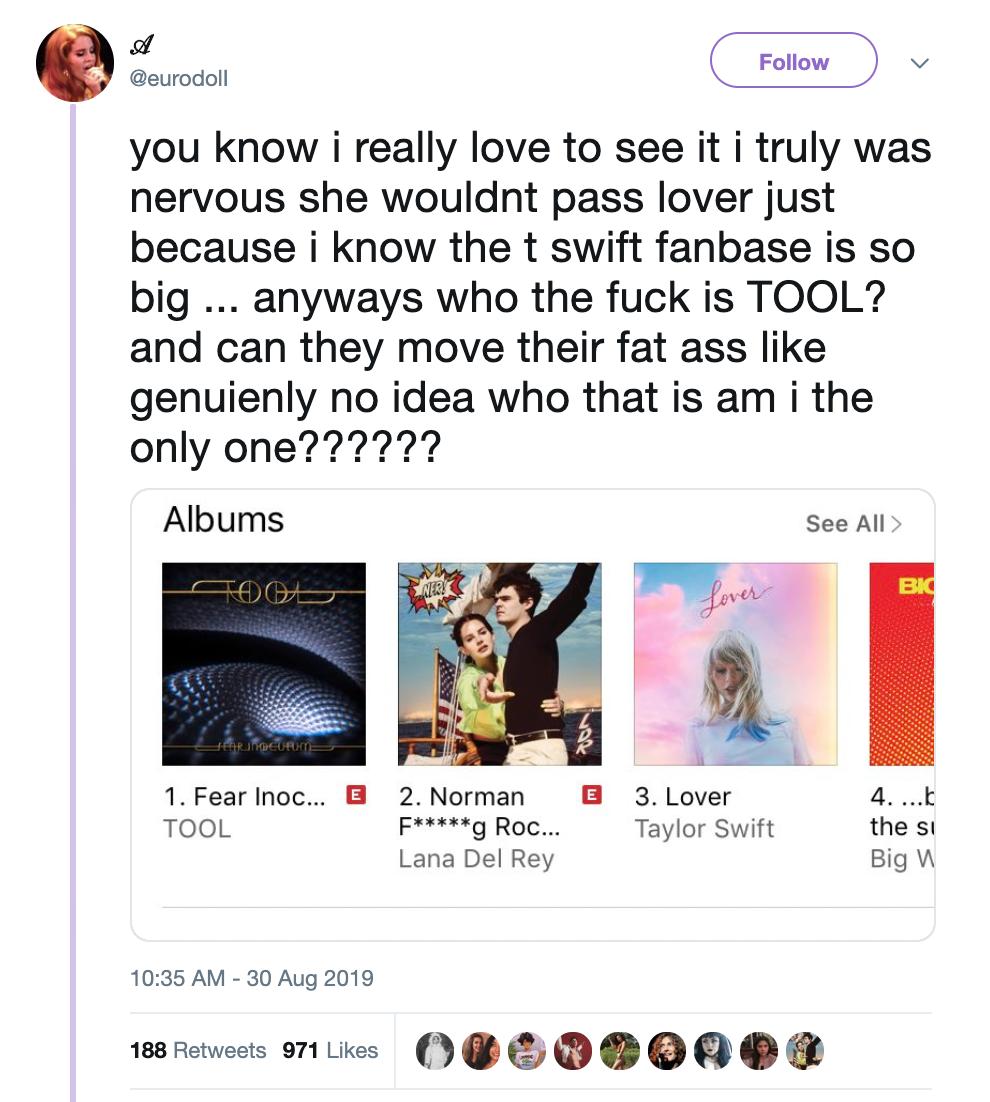Screen dimensions: 990x1102
Task: Open the @eurodoll profile avatar
Action: 75,62
